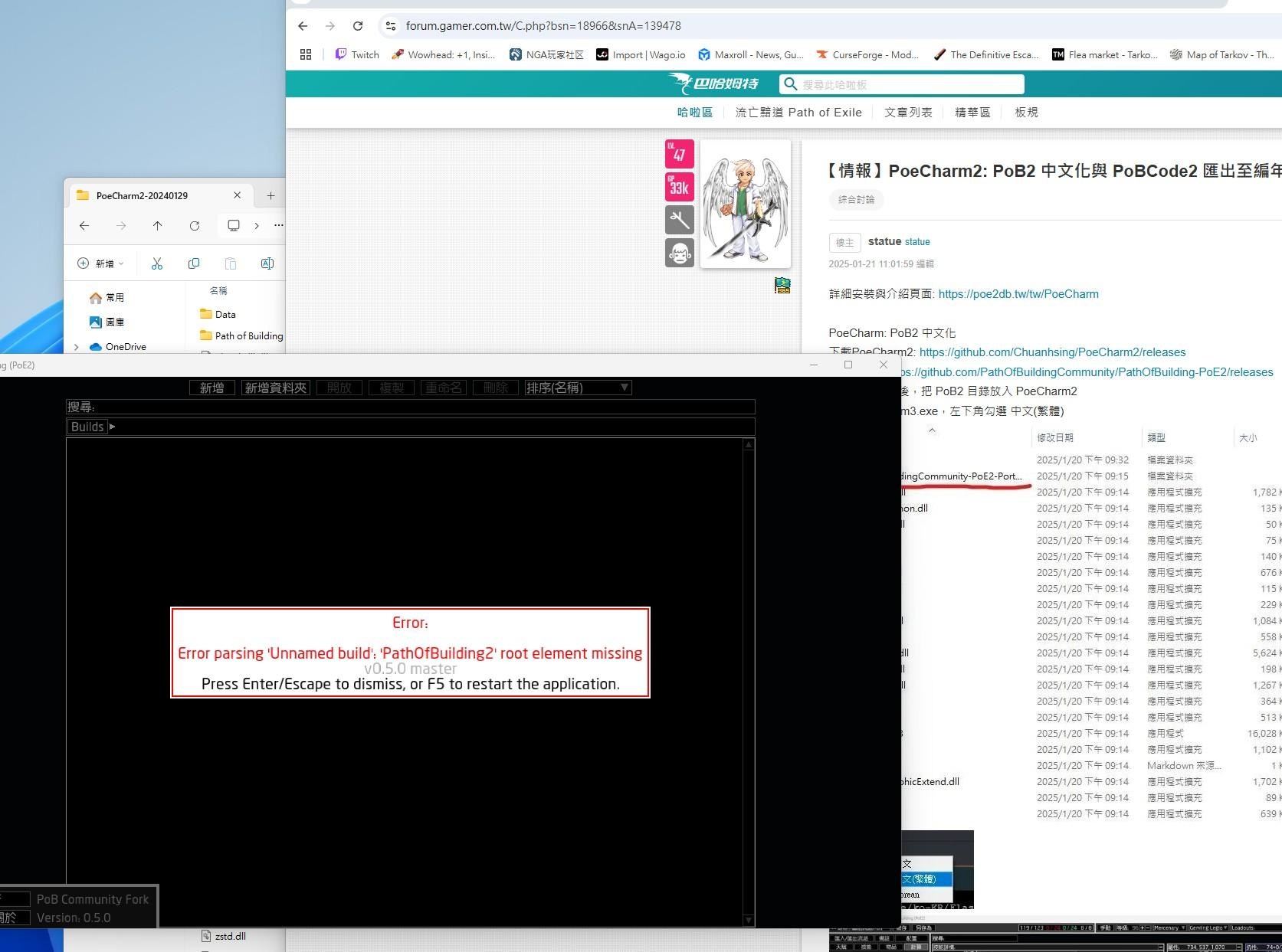Viewport: 1282px width, 952px height.
Task: Click the wrench icon beside avatar
Action: (x=679, y=221)
